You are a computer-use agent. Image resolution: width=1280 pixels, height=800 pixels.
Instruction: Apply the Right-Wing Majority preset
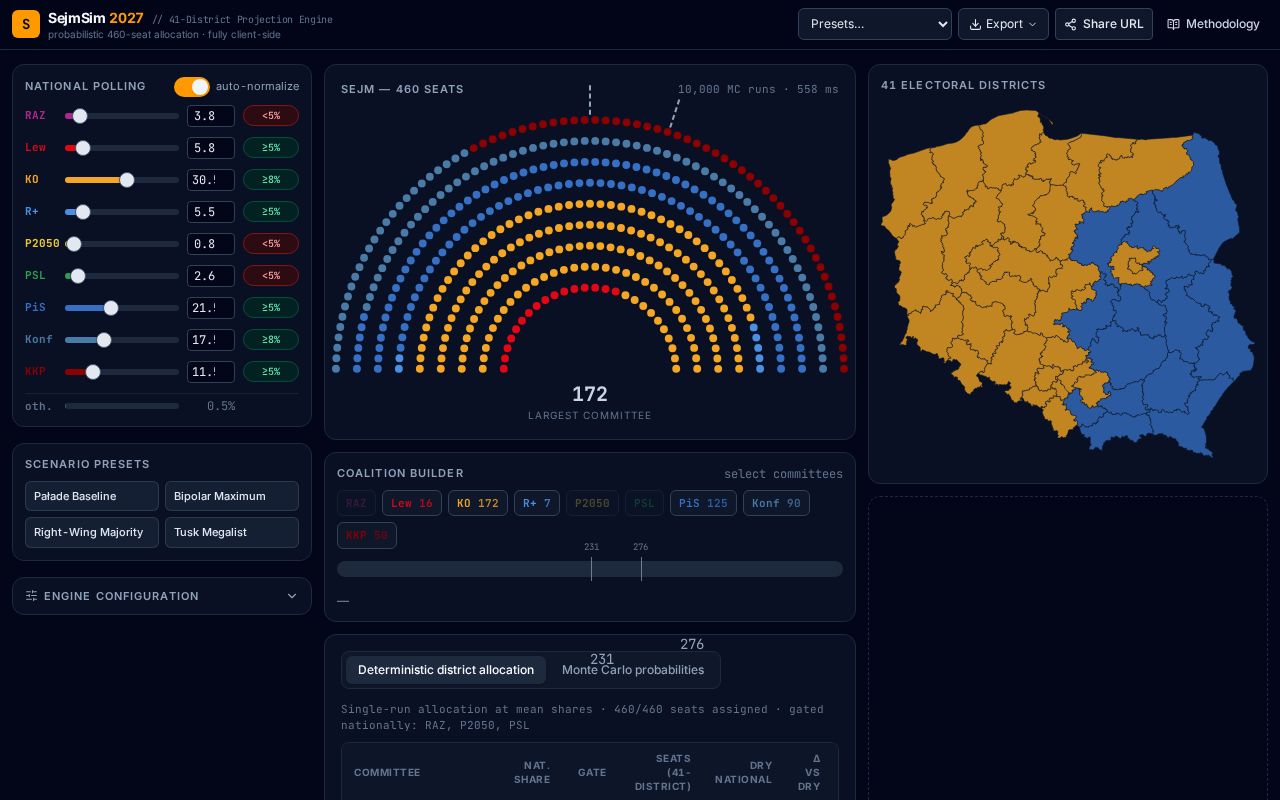92,532
